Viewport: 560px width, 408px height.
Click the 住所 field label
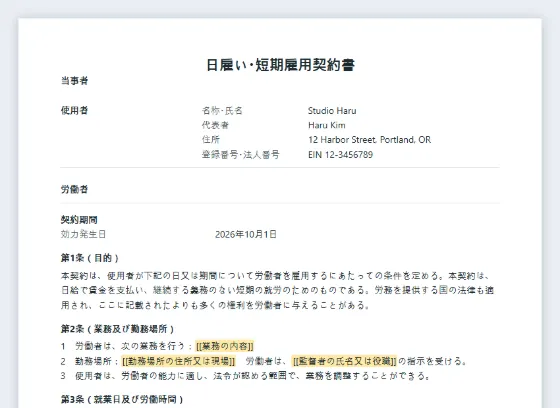tap(211, 140)
